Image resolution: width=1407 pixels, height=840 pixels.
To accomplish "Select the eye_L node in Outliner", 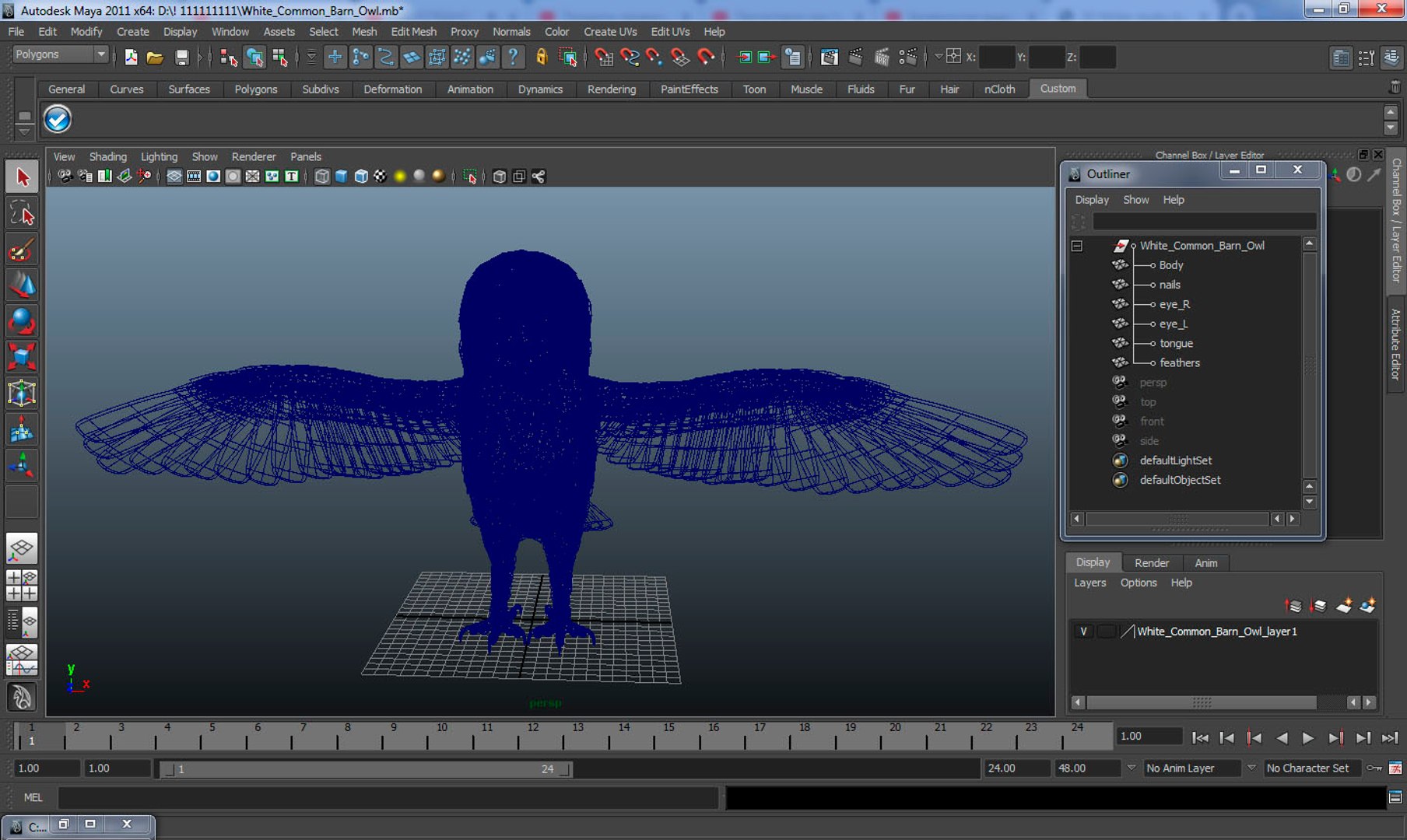I will tap(1173, 324).
